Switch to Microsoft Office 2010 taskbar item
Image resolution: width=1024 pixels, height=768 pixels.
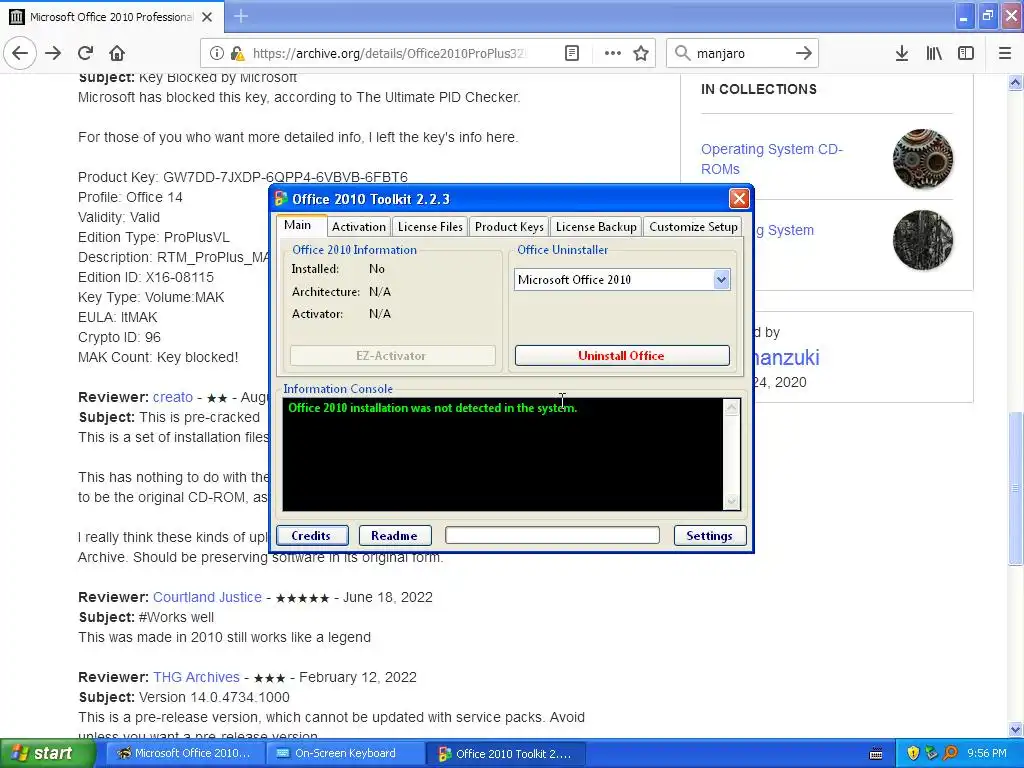point(184,754)
